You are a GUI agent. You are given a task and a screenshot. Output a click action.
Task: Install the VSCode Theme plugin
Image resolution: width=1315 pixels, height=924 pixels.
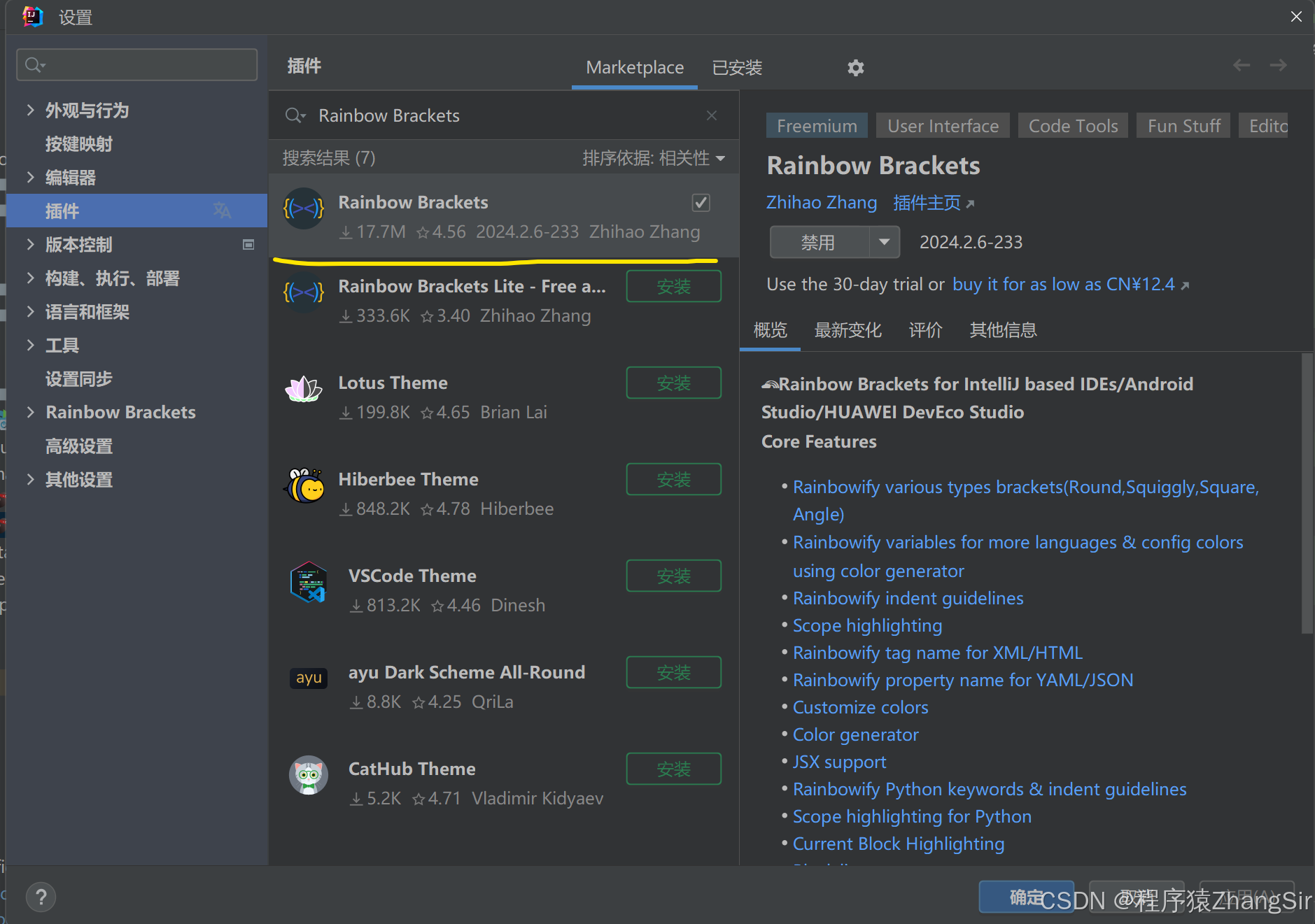[x=673, y=576]
